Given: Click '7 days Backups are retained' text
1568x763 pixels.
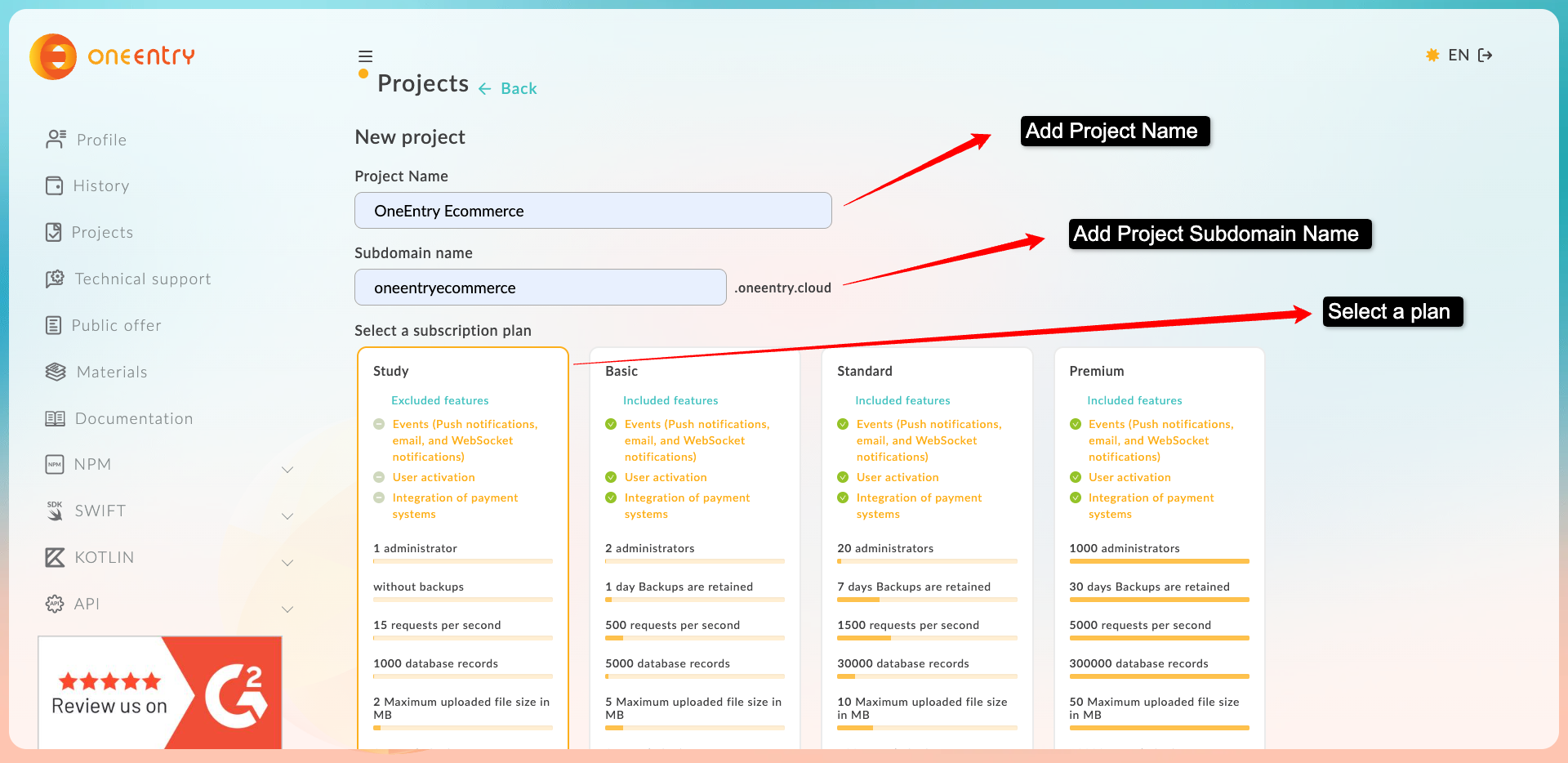Looking at the screenshot, I should click(914, 587).
